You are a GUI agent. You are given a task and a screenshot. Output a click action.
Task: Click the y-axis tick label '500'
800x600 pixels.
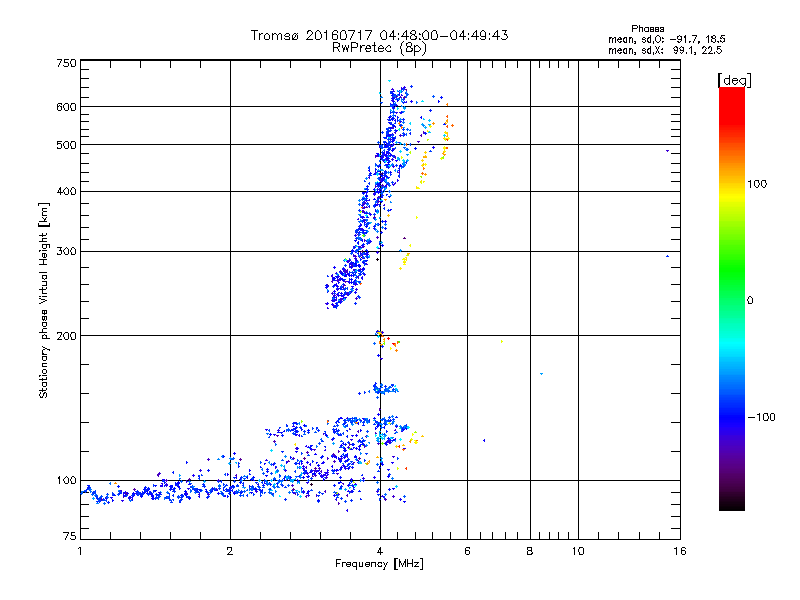[x=66, y=145]
